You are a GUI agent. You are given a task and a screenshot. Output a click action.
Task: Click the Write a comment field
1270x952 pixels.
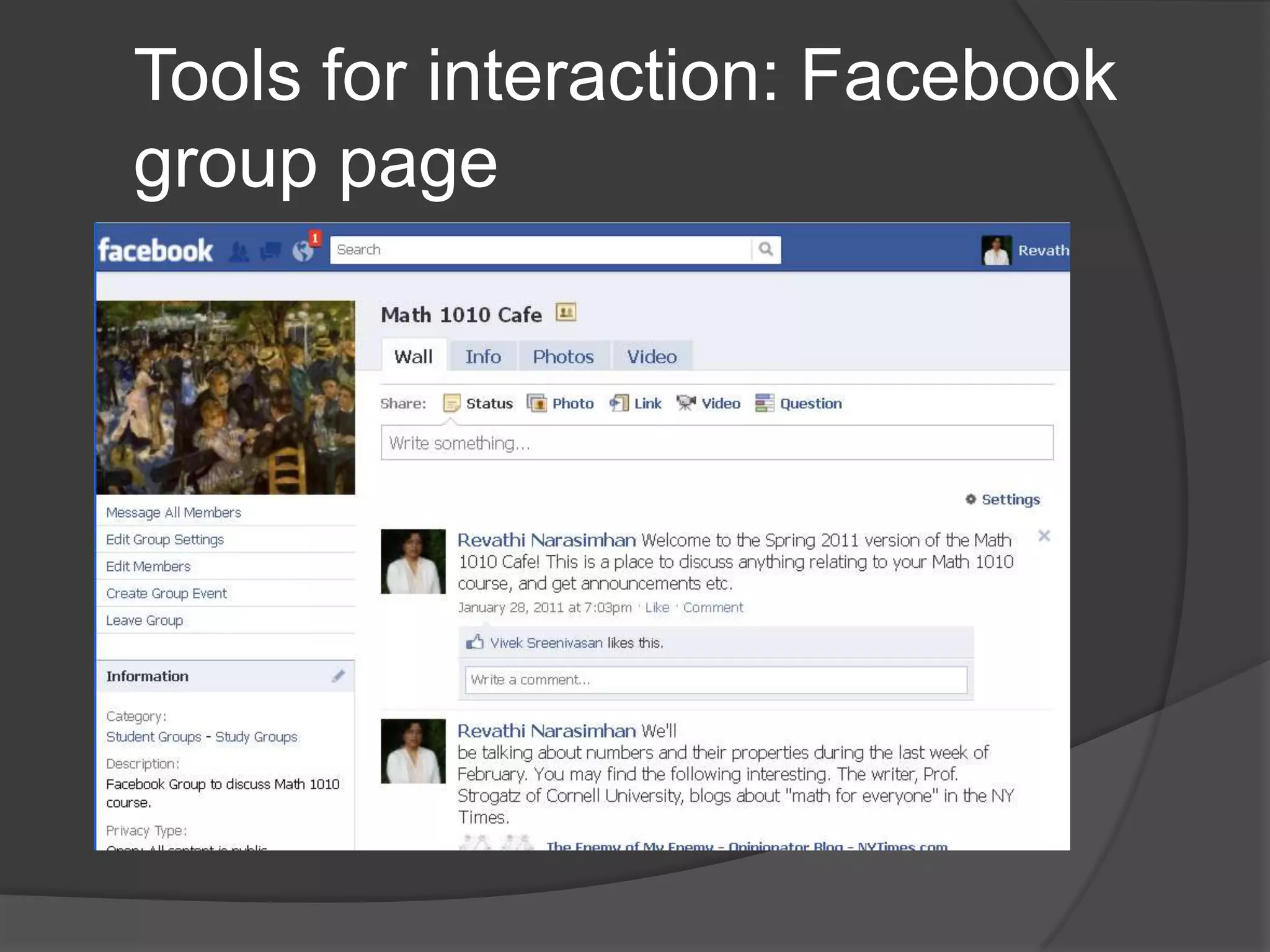716,680
